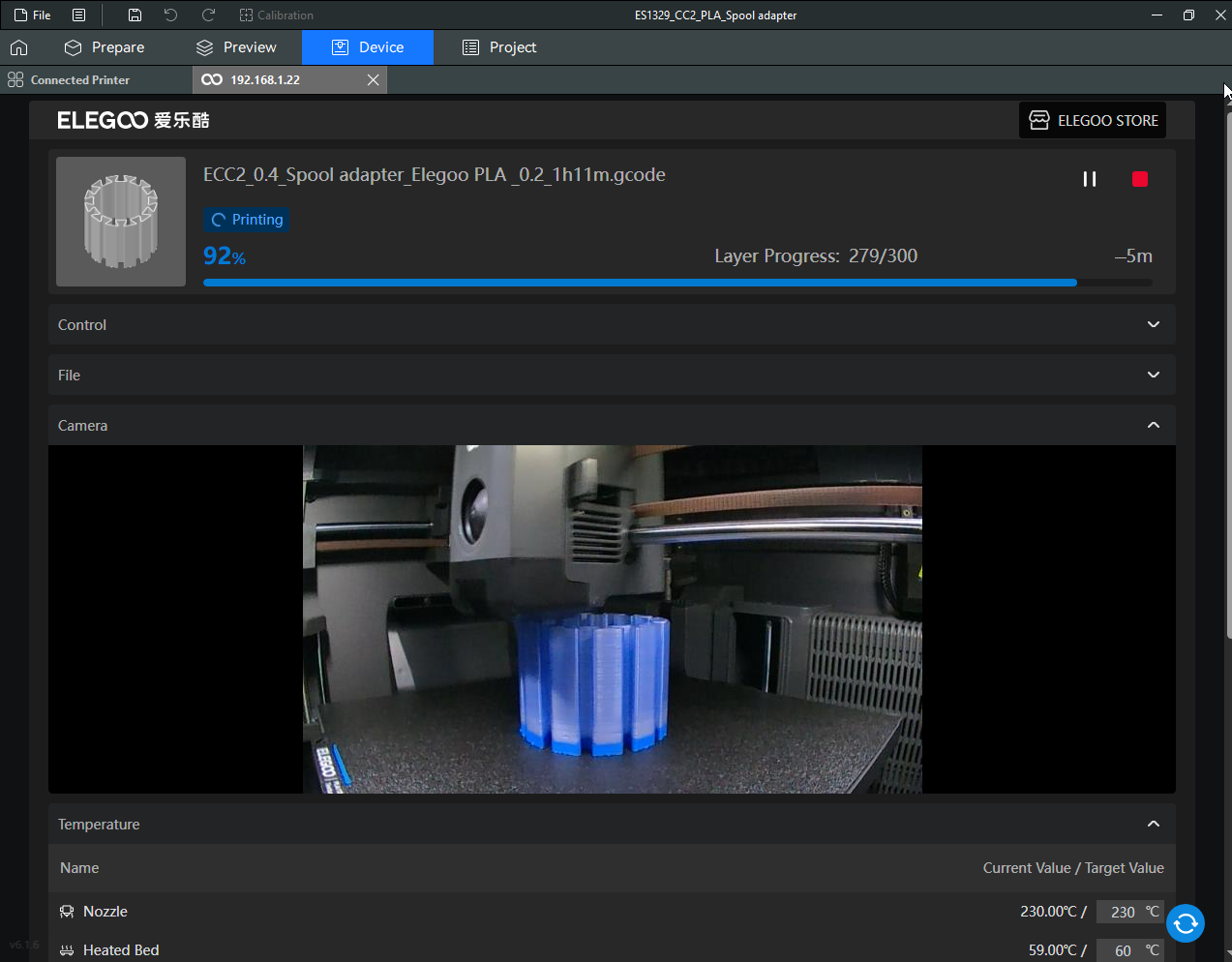Open the Connected Printer list

pos(69,80)
